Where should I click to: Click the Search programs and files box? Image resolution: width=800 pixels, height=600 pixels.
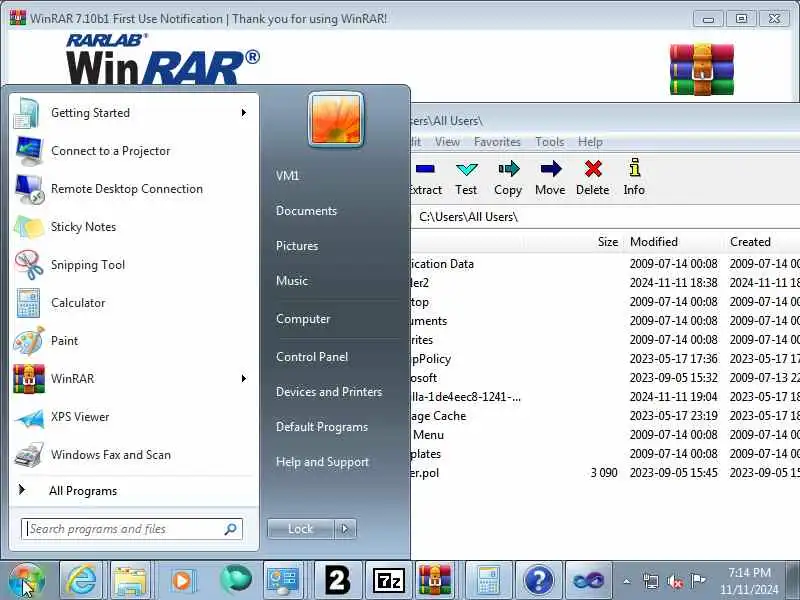132,529
